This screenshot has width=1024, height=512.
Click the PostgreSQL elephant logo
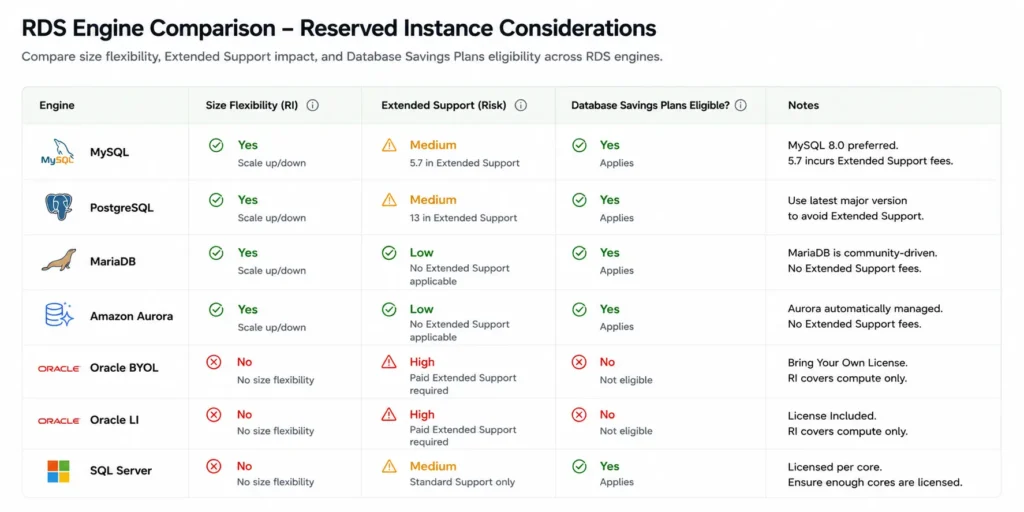click(59, 207)
